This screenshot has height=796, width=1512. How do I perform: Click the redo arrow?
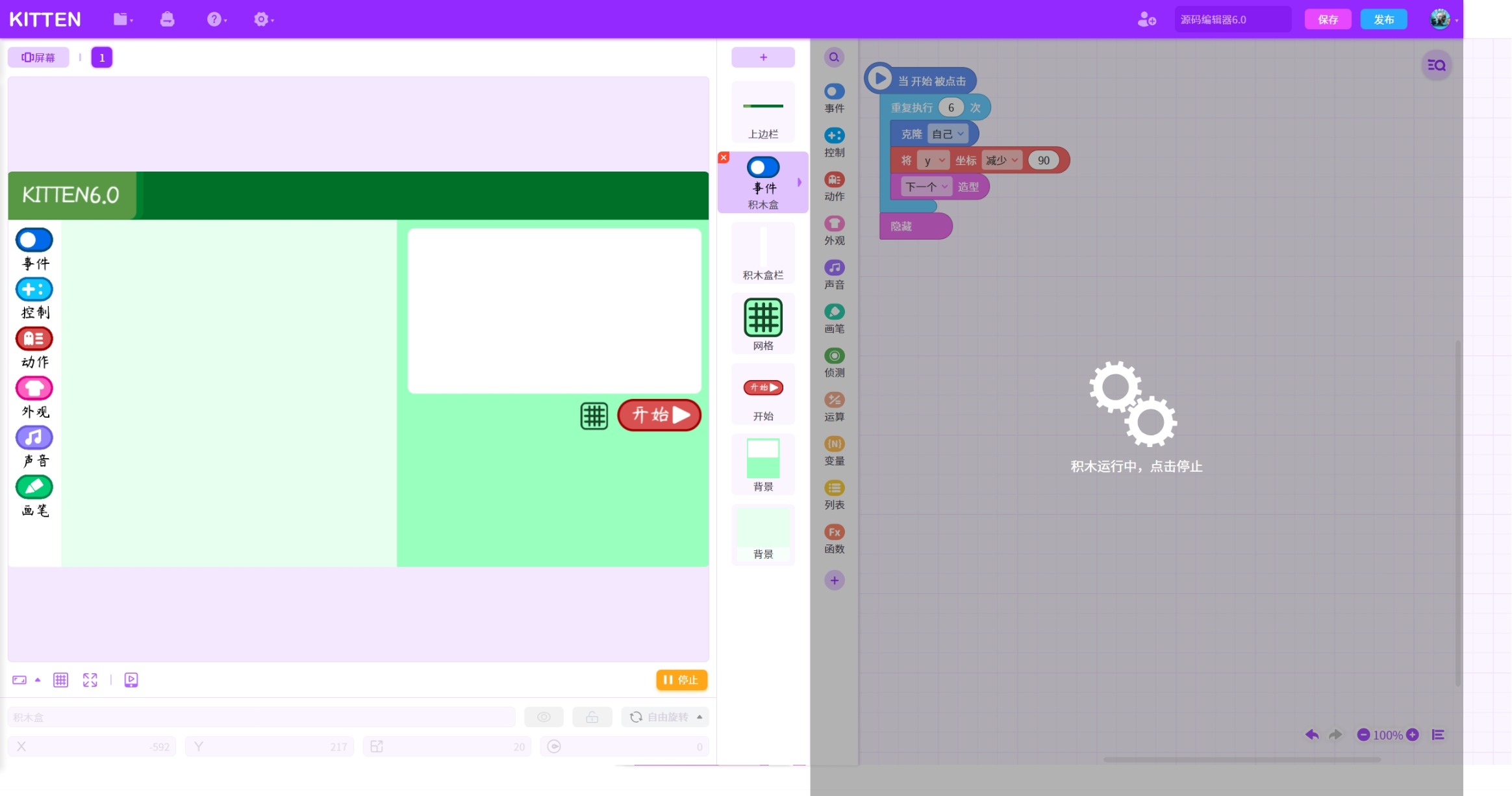[1335, 735]
